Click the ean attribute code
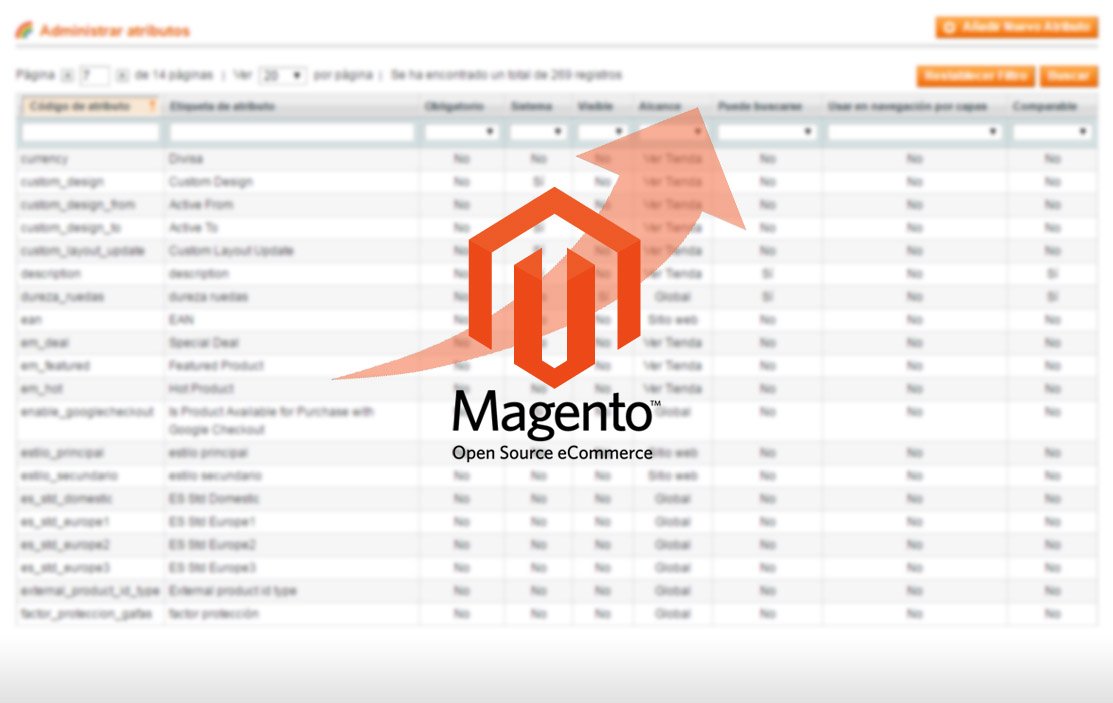 point(31,320)
